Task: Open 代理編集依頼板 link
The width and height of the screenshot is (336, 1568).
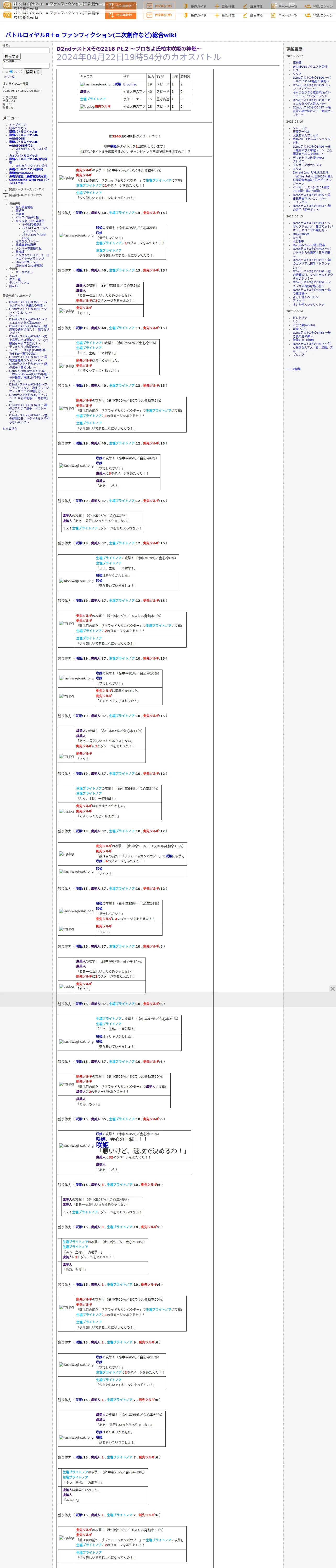Action: [26, 245]
